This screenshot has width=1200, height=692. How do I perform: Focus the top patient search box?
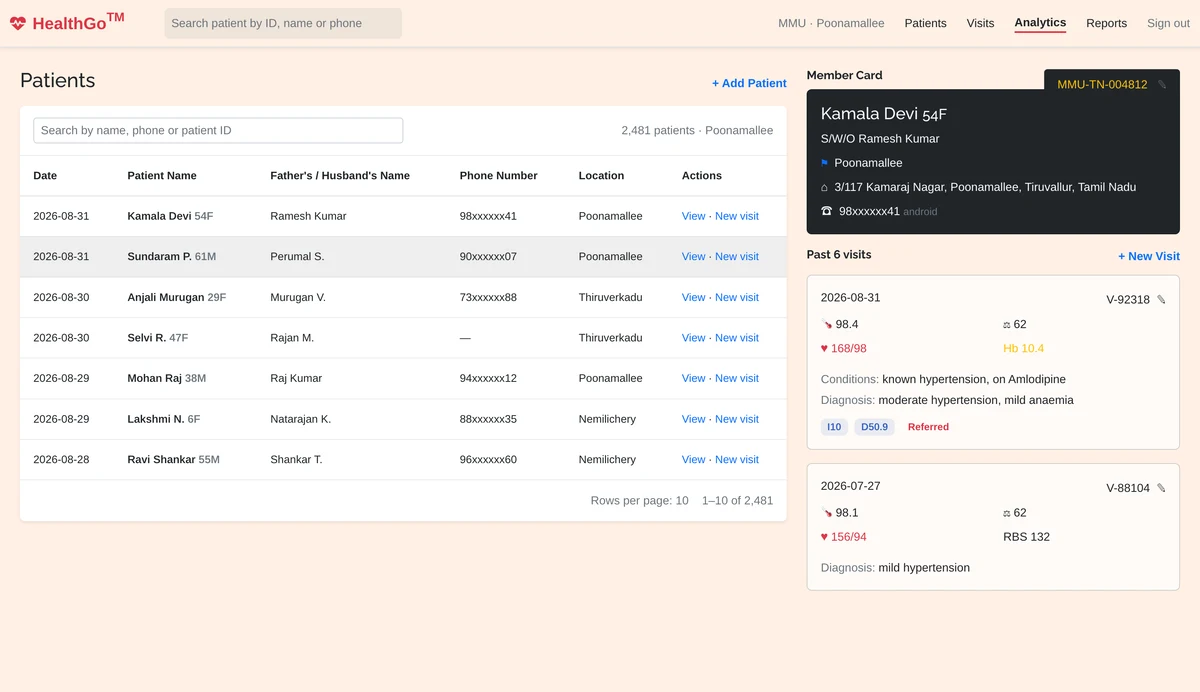[x=283, y=23]
